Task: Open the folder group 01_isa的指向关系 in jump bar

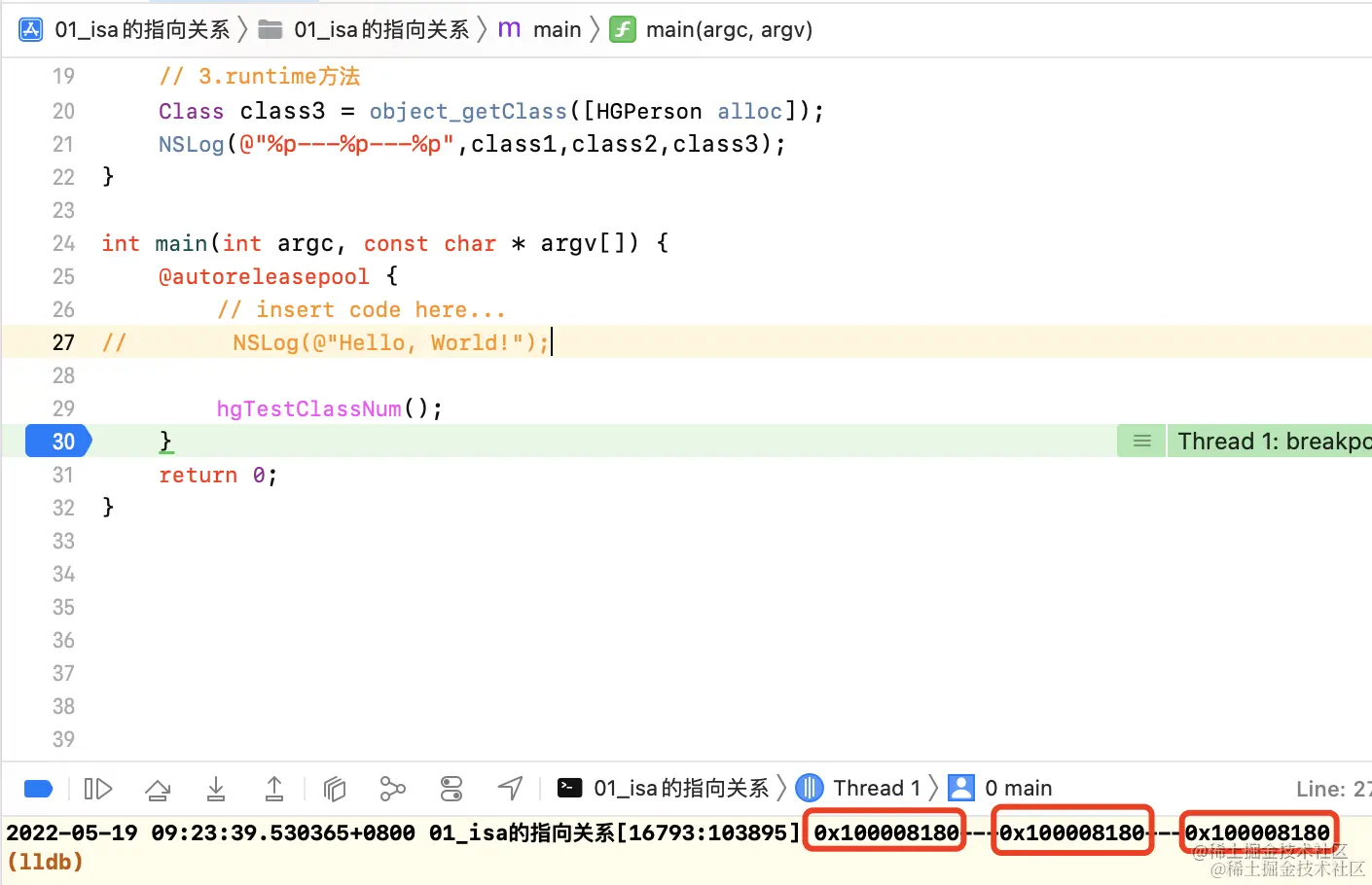Action: 381,30
